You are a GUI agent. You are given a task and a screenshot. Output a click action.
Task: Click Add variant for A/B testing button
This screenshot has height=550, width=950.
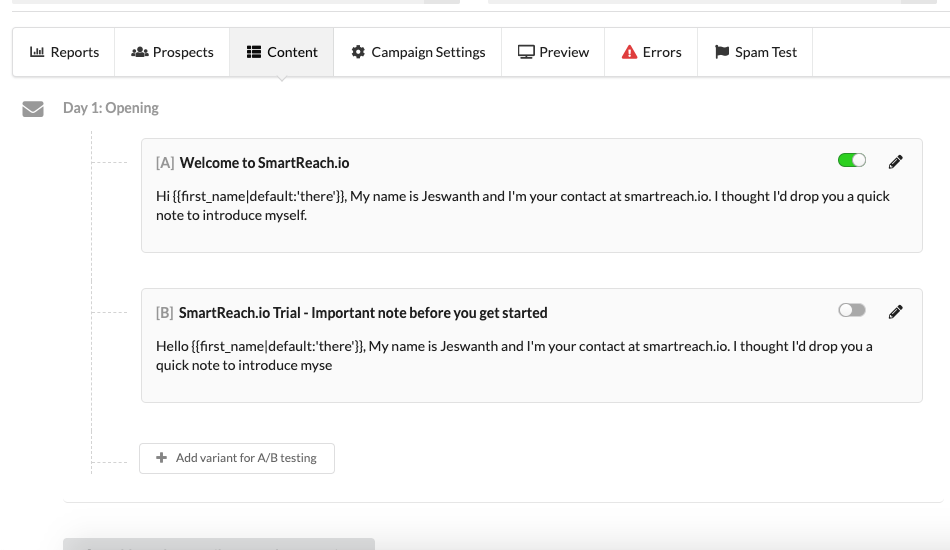[237, 459]
